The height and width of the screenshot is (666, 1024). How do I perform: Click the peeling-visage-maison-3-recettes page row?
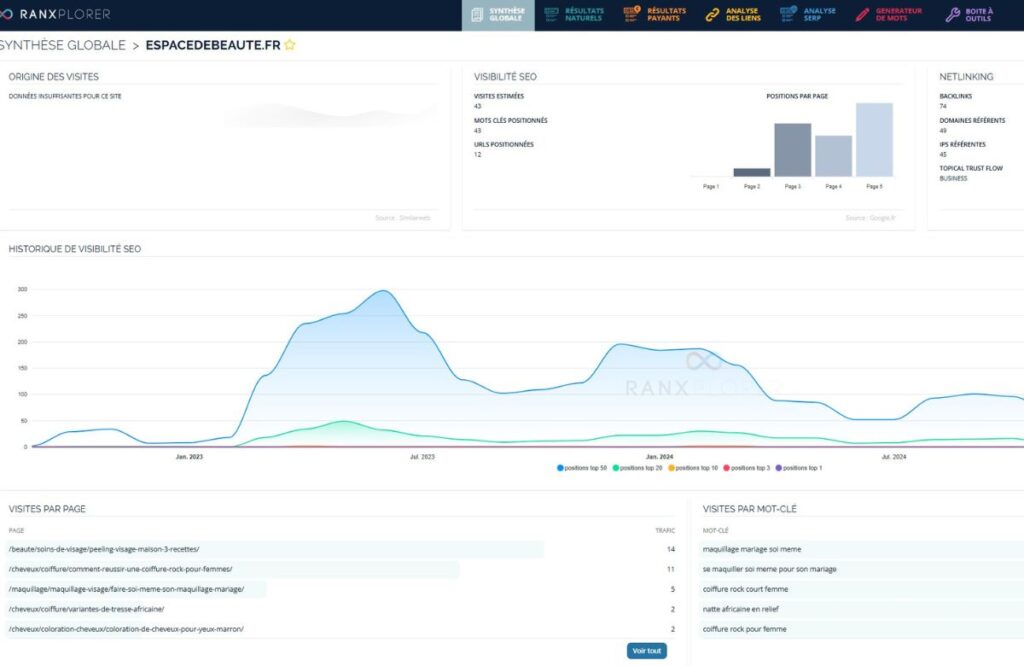click(341, 549)
